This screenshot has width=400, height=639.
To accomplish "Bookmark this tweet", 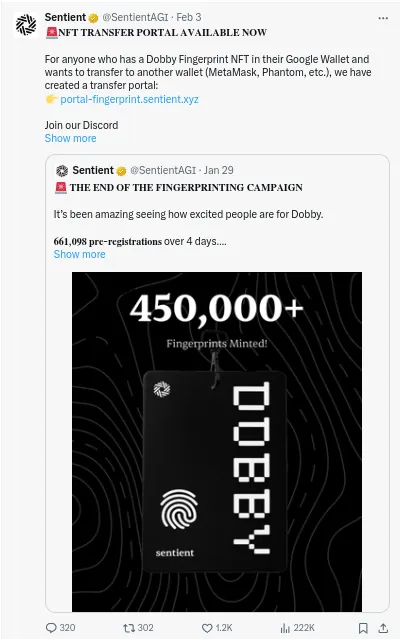I will [363, 628].
